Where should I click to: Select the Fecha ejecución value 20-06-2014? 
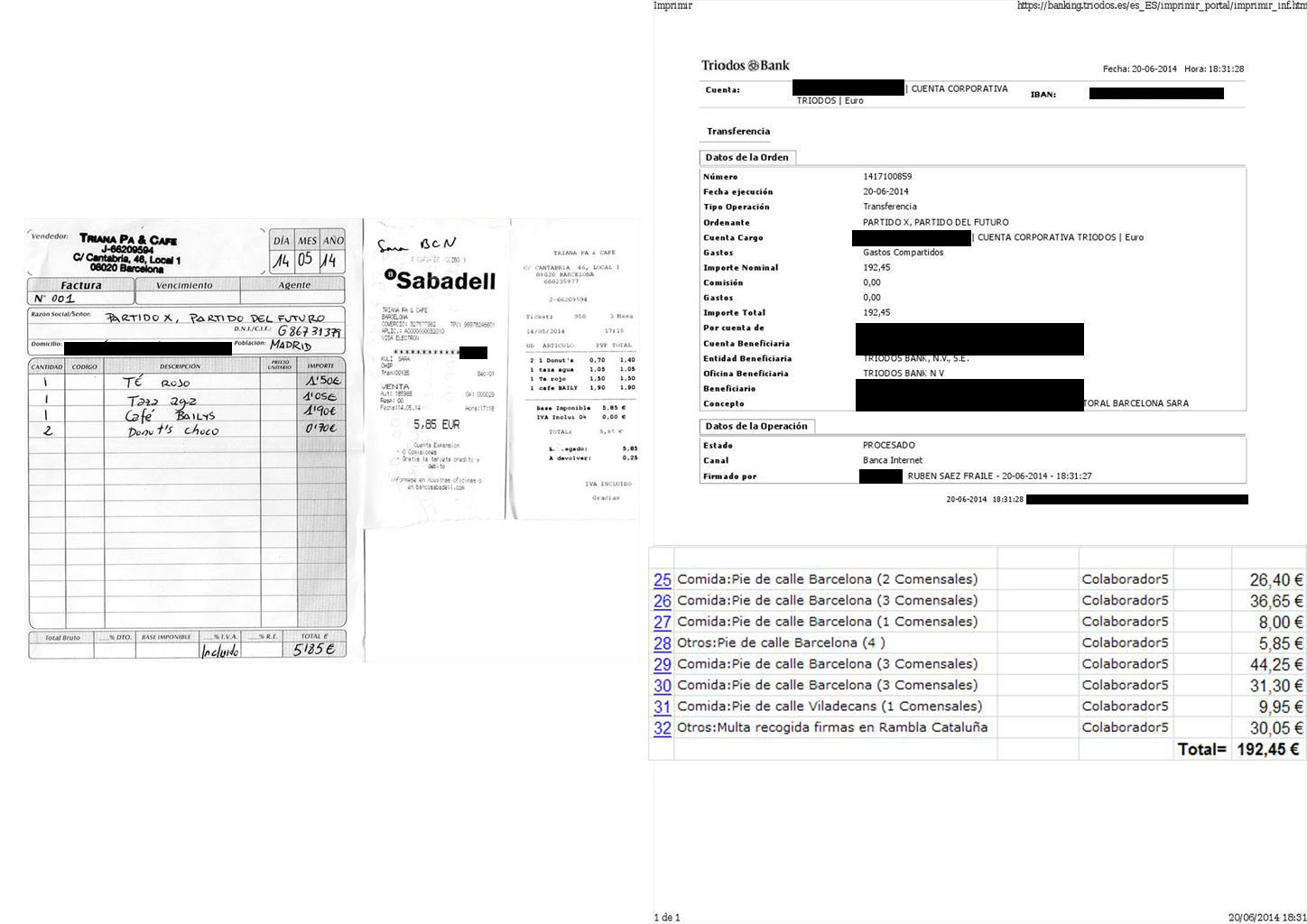pyautogui.click(x=885, y=191)
